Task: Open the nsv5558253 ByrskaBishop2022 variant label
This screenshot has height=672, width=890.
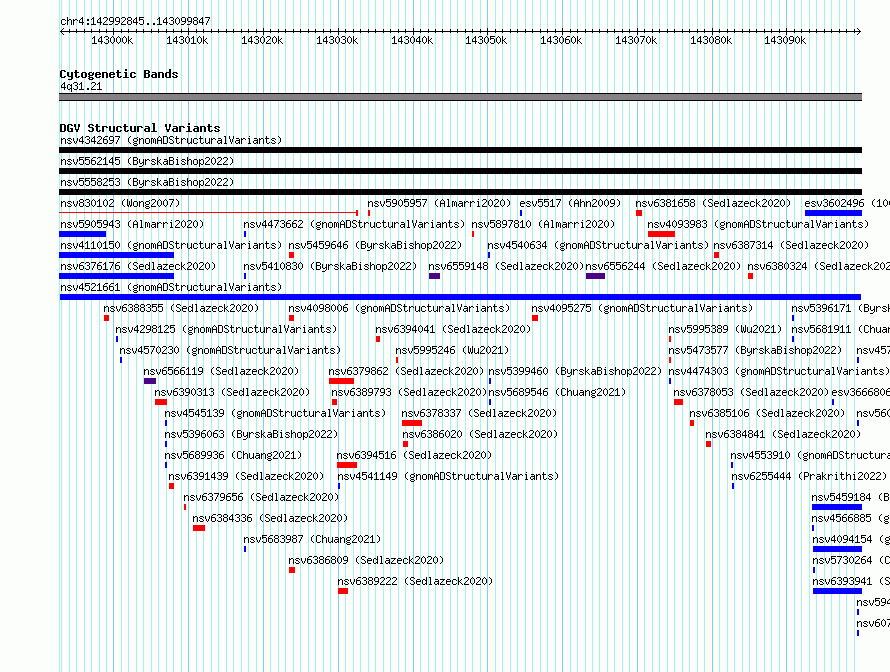Action: pos(147,182)
